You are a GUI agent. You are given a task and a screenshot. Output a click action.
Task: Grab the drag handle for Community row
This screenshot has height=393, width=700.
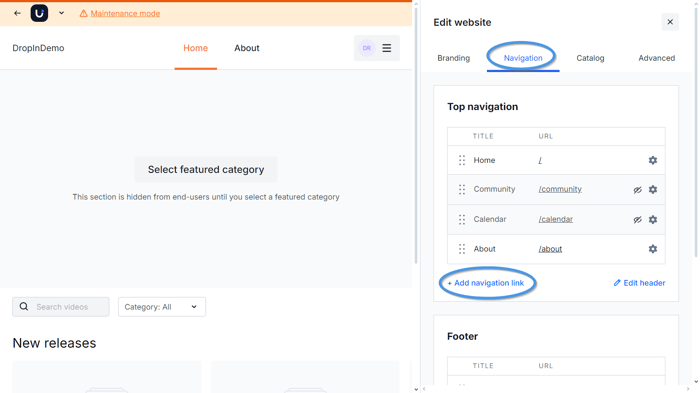tap(462, 189)
